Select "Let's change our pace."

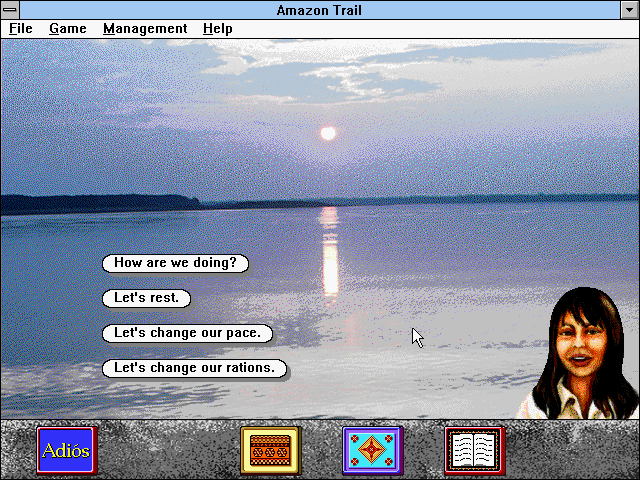coord(187,333)
